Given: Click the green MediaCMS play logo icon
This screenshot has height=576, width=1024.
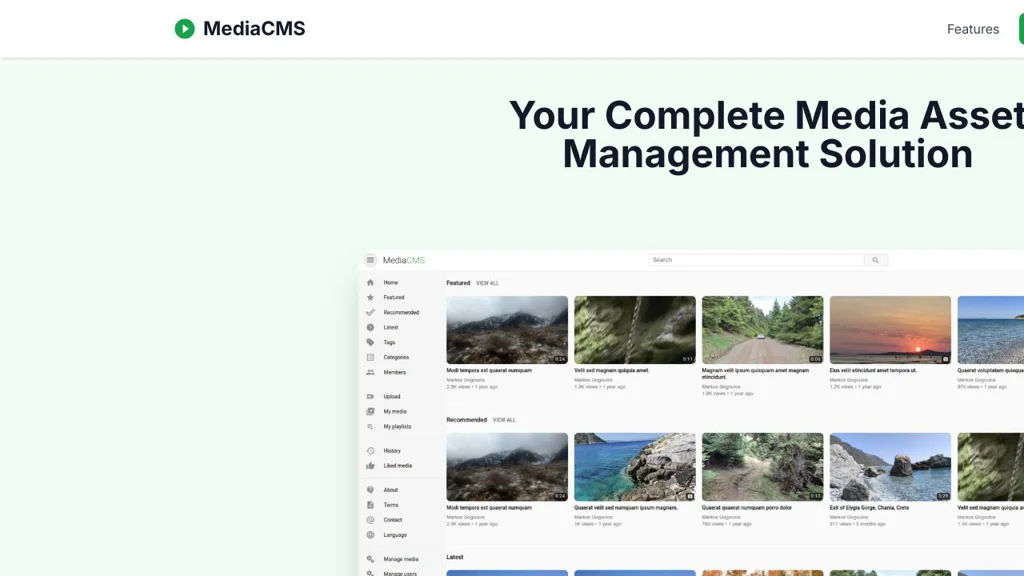Looking at the screenshot, I should pyautogui.click(x=185, y=29).
